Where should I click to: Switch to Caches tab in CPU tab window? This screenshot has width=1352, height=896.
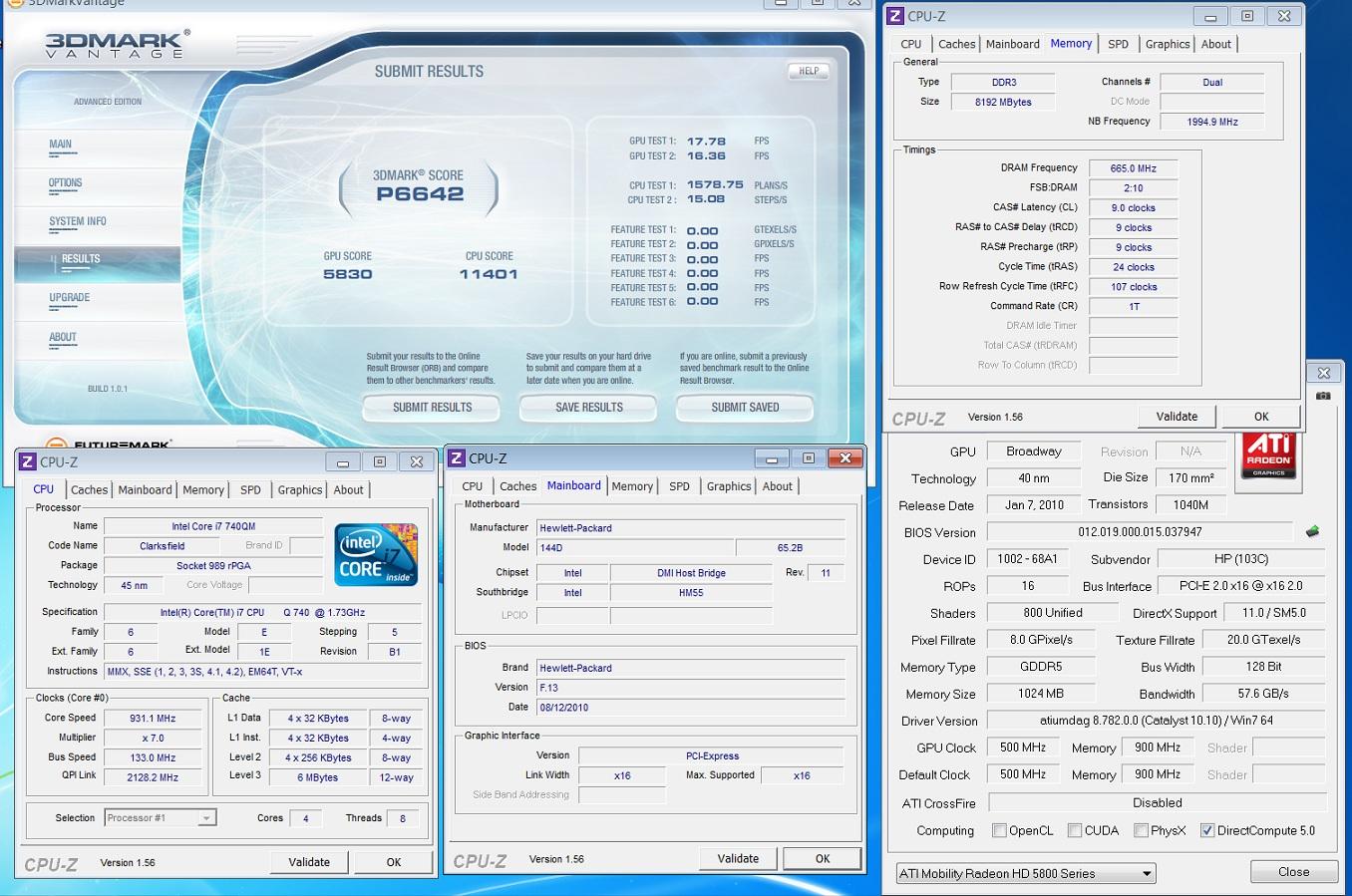[90, 489]
